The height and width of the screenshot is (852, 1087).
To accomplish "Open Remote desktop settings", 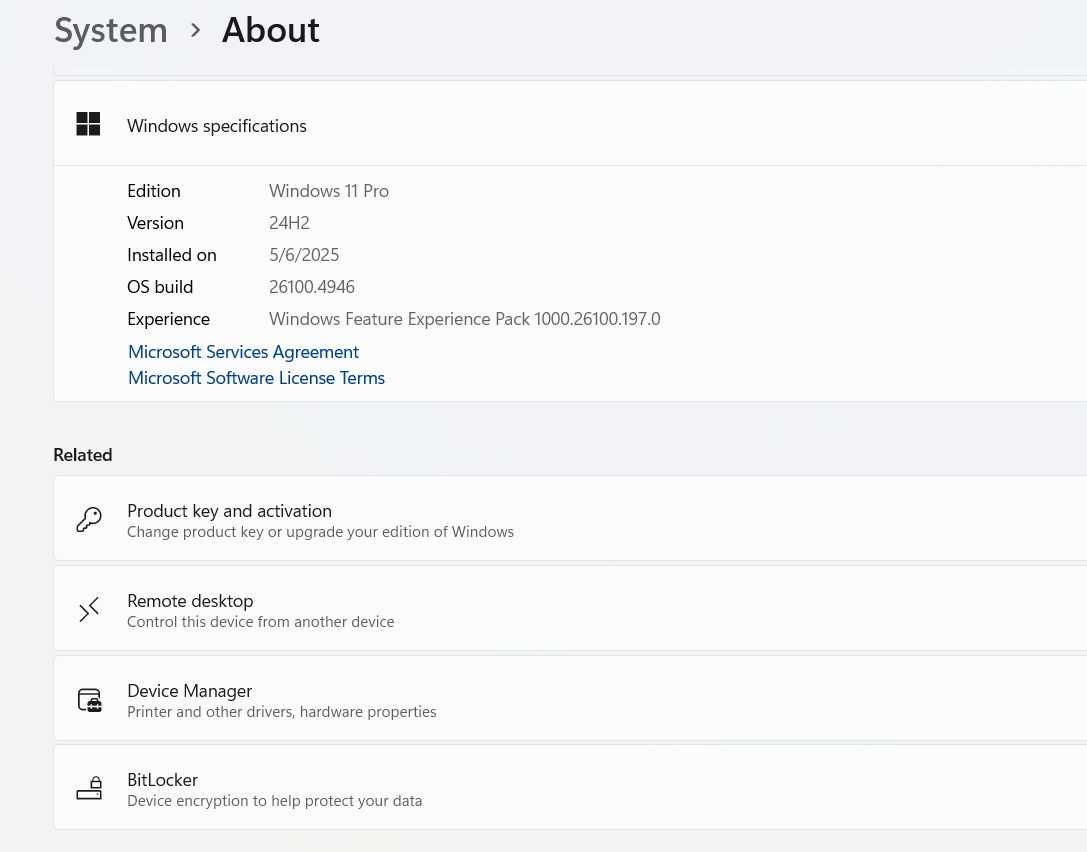I will pyautogui.click(x=570, y=609).
